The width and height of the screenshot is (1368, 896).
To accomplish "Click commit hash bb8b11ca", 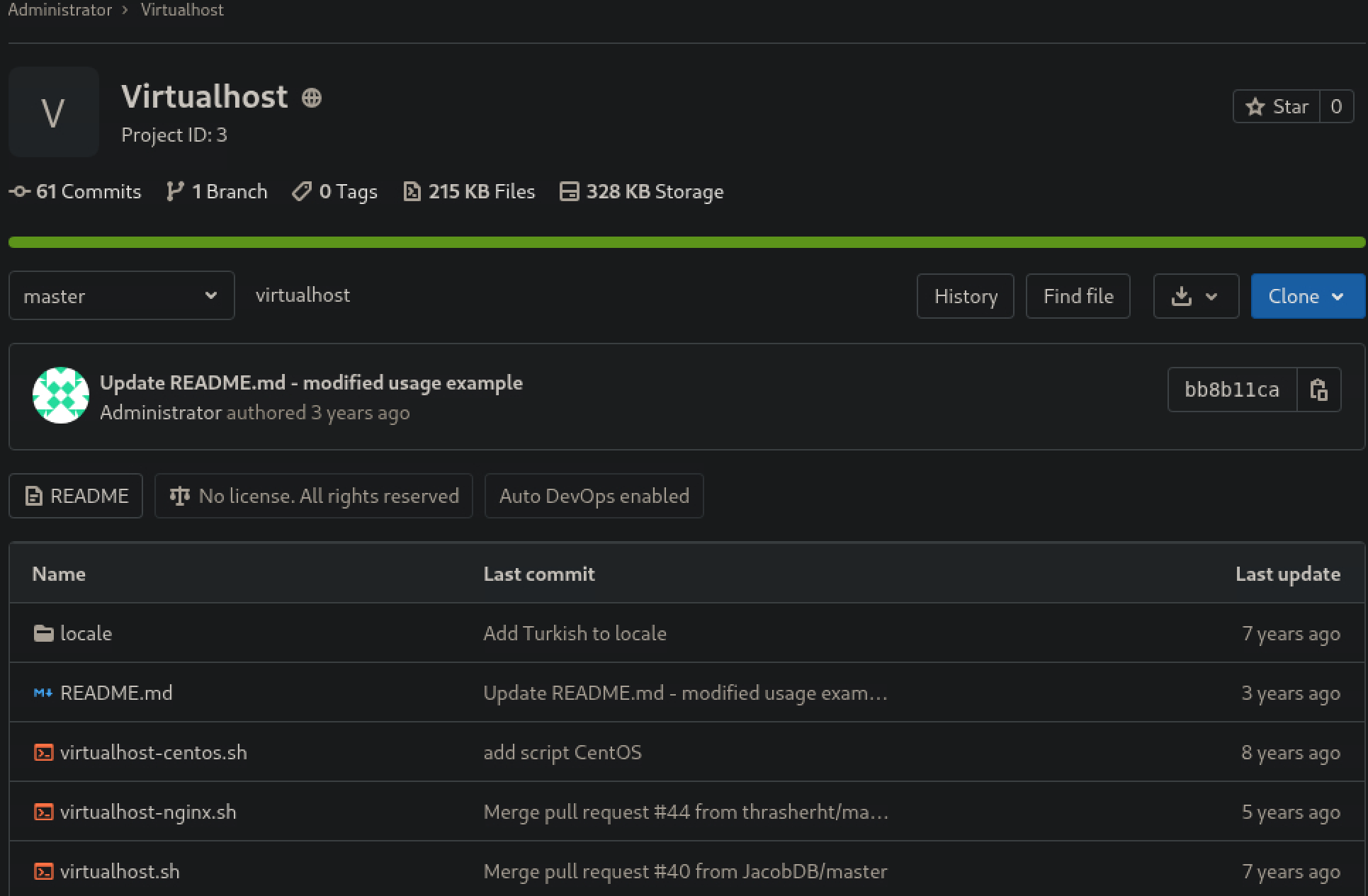I will [x=1232, y=390].
